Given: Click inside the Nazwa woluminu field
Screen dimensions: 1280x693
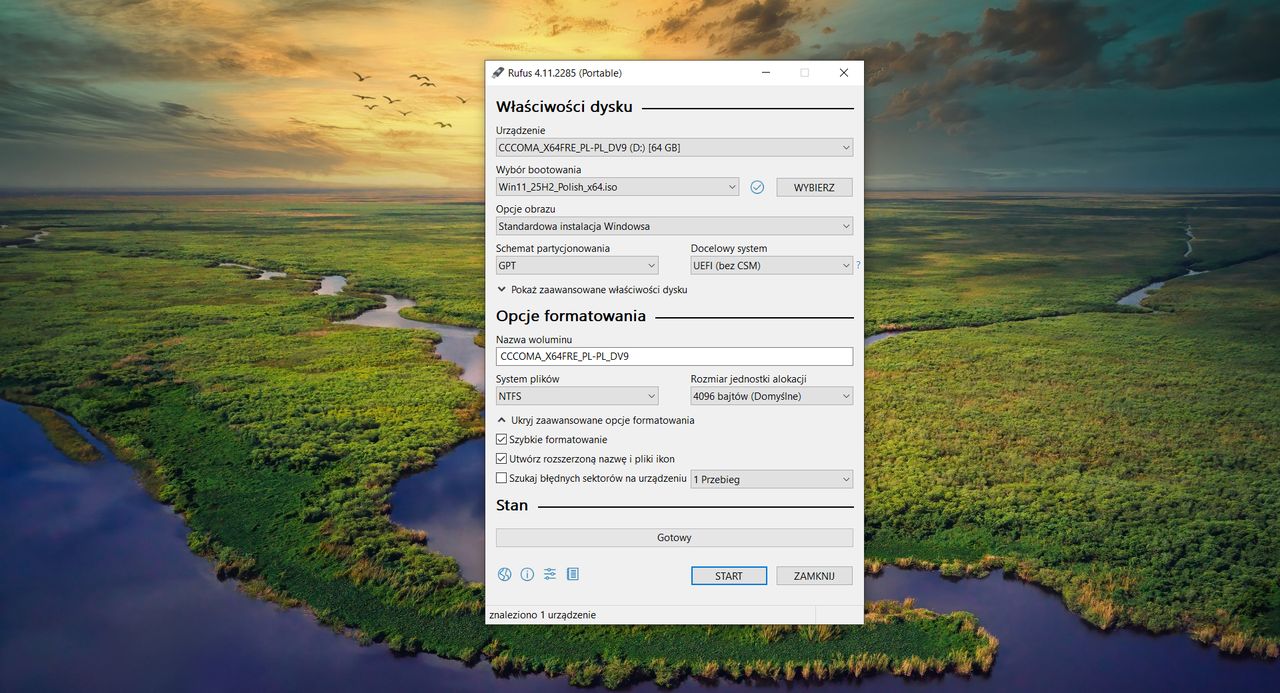Looking at the screenshot, I should [674, 356].
